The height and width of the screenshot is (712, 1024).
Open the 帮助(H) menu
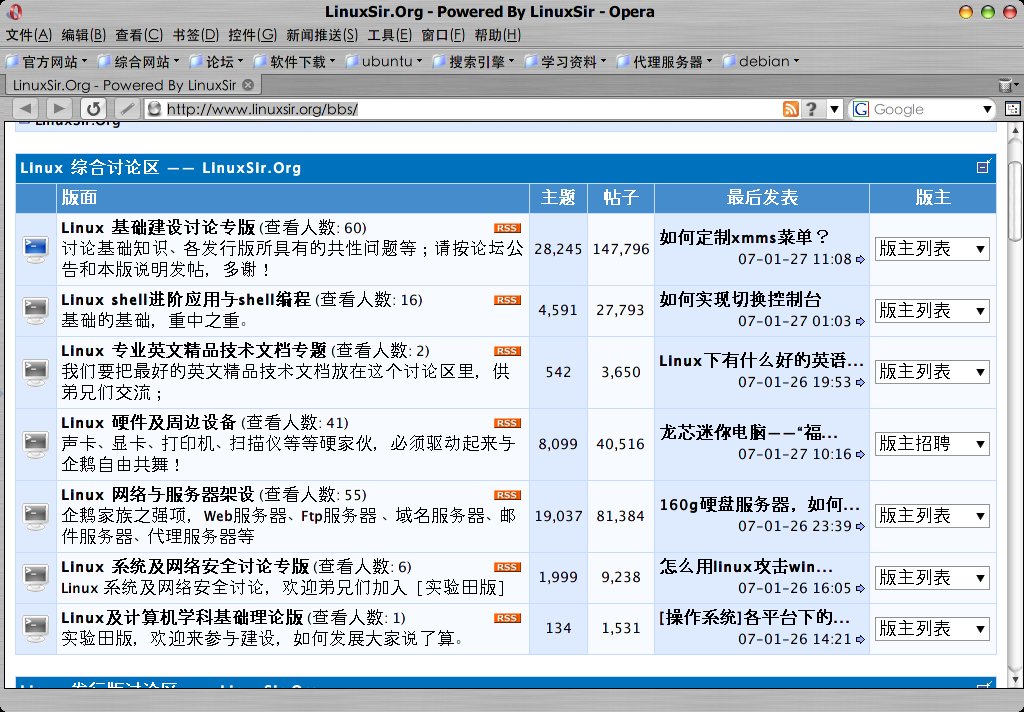pos(498,35)
